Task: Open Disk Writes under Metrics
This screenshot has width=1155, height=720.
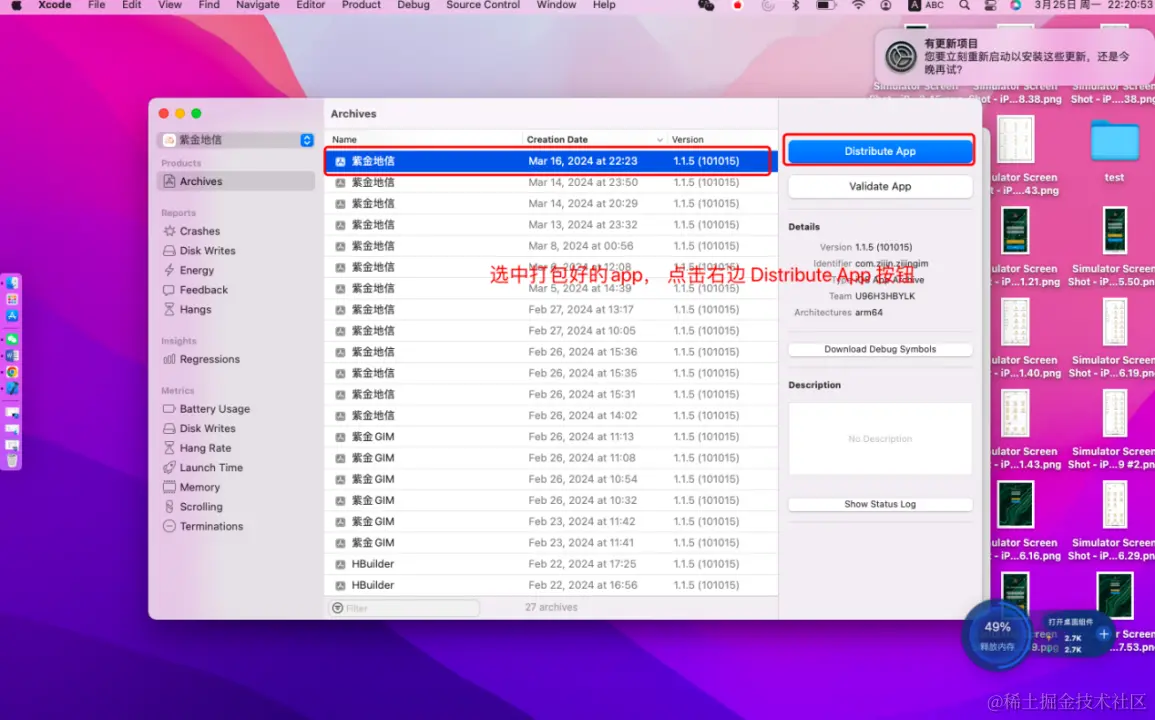Action: [x=207, y=428]
